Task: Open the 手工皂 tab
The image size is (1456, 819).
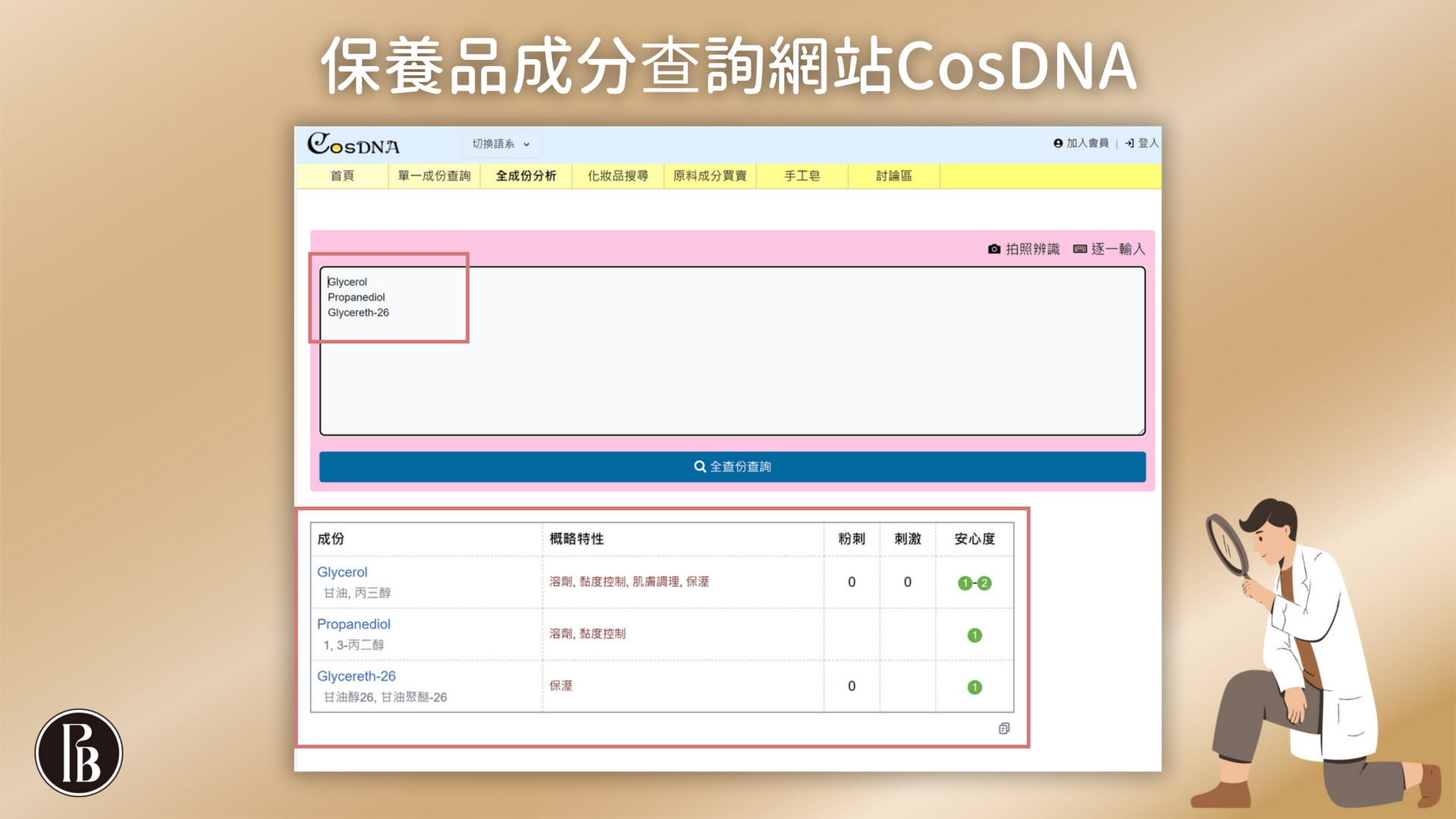Action: click(x=802, y=176)
